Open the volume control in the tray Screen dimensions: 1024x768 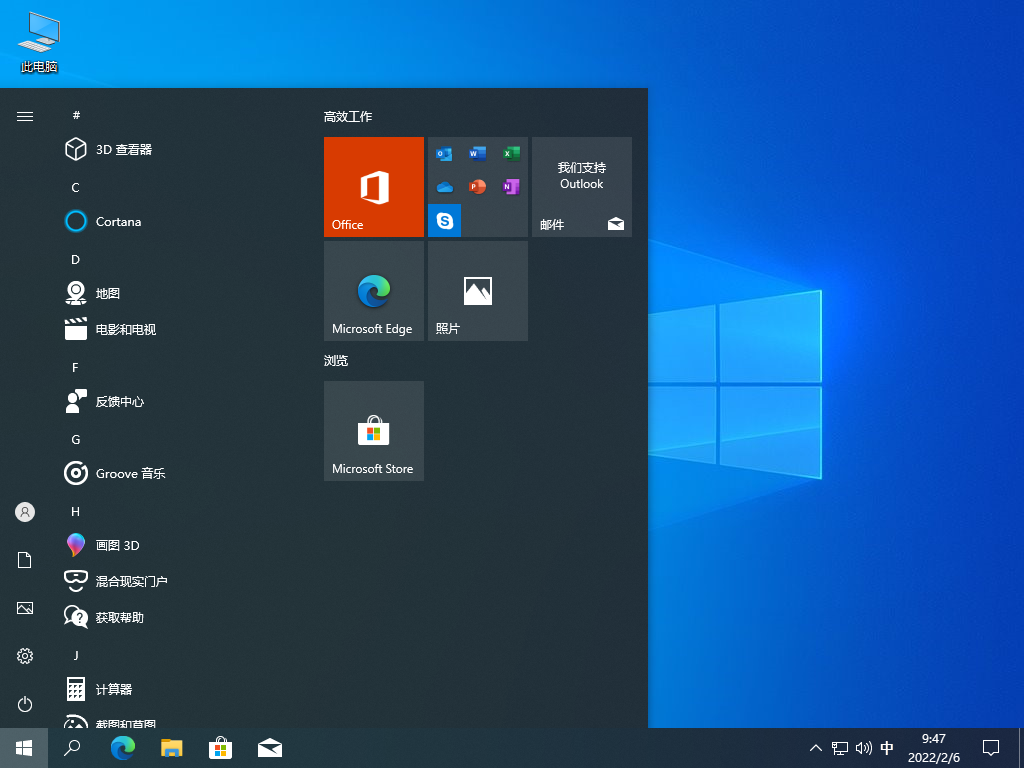pos(863,747)
